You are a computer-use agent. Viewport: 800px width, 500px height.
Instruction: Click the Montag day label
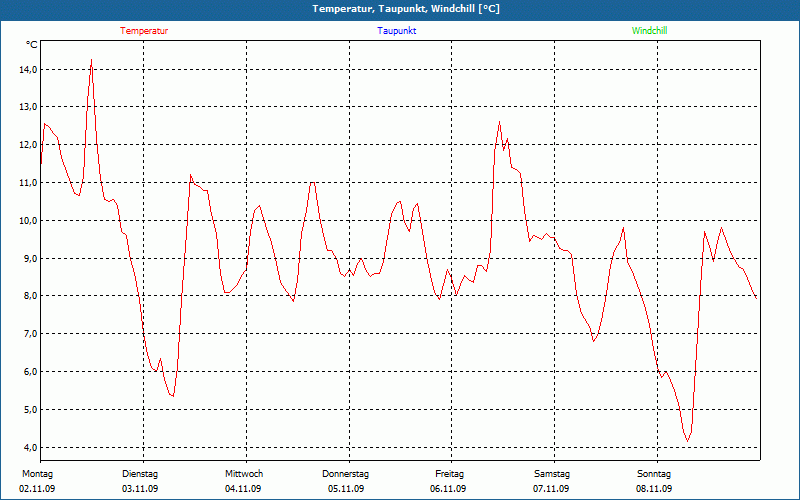37,474
